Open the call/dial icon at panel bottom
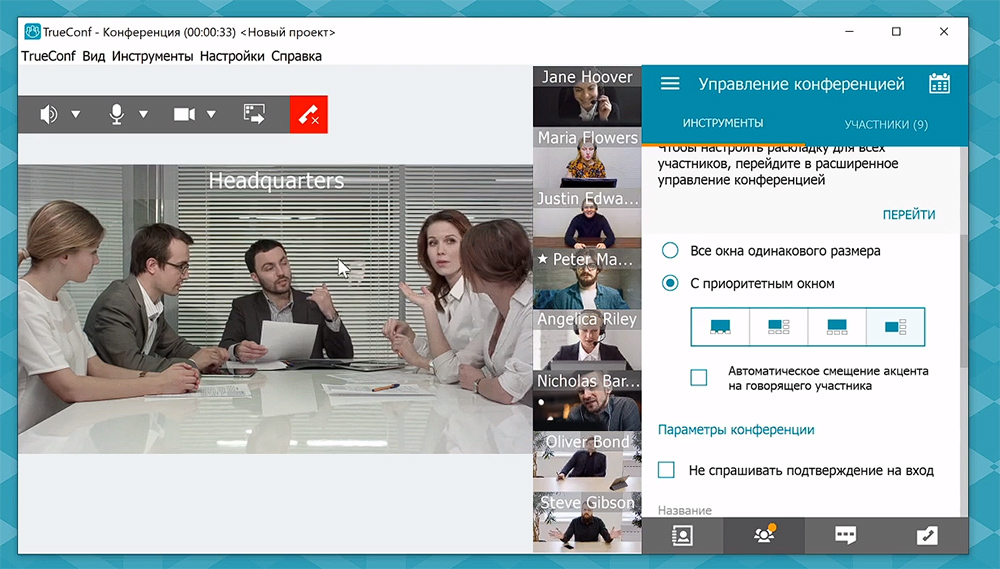The width and height of the screenshot is (1000, 569). [x=927, y=535]
